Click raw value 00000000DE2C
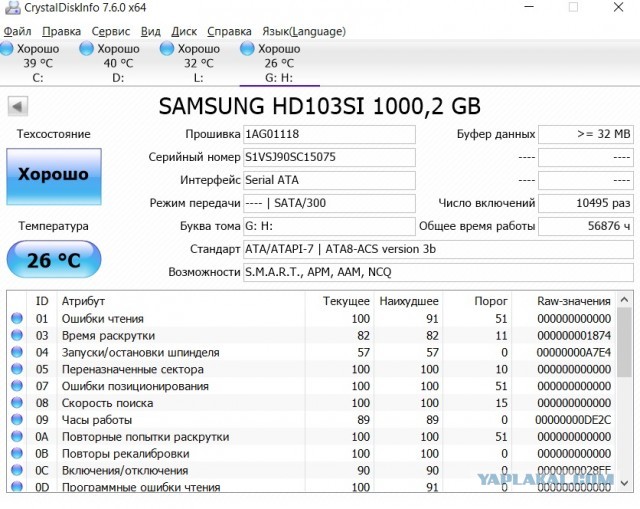Screen dimensions: 640x509 [573, 420]
